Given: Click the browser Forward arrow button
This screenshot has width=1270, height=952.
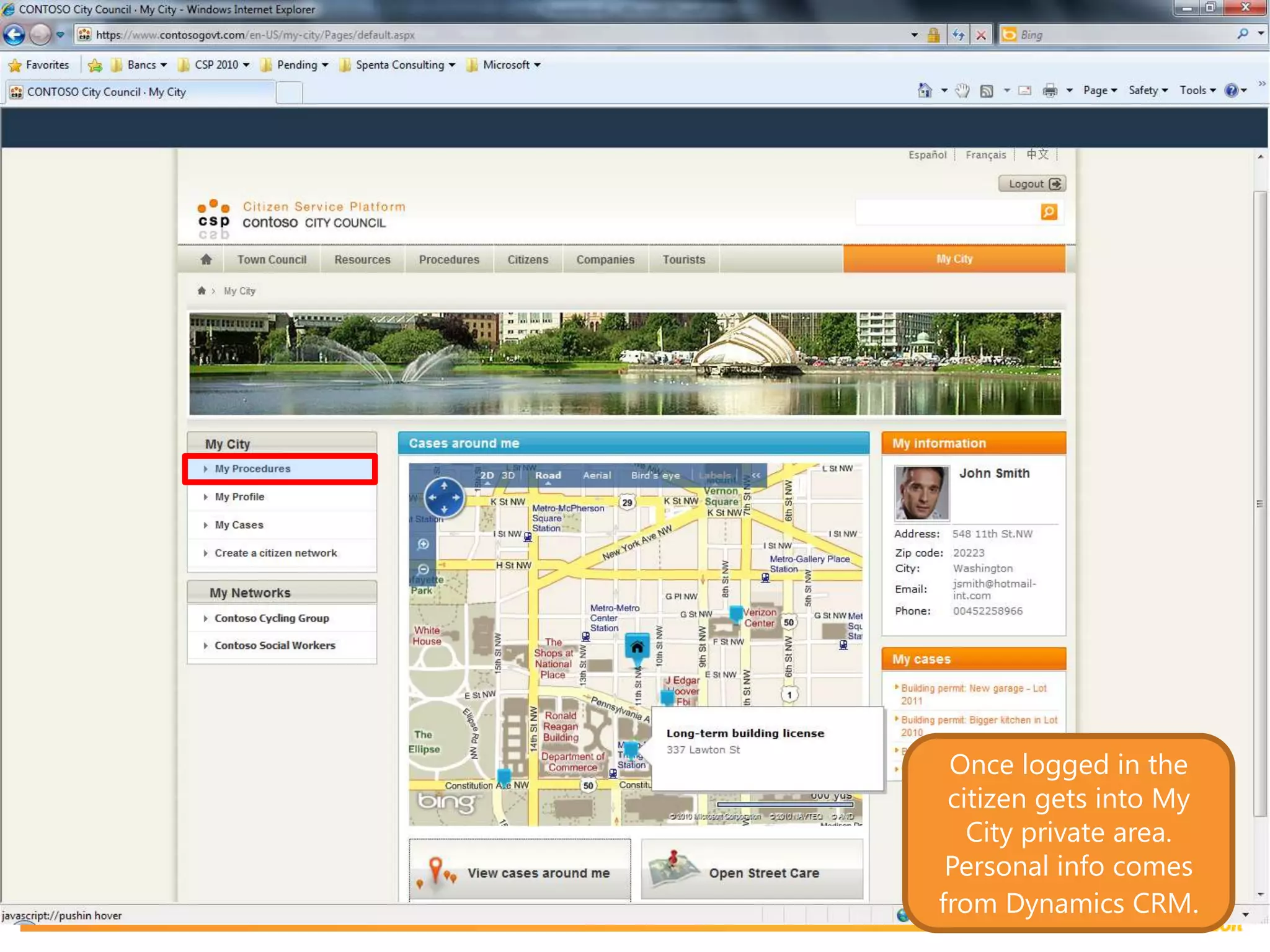Looking at the screenshot, I should (x=40, y=35).
